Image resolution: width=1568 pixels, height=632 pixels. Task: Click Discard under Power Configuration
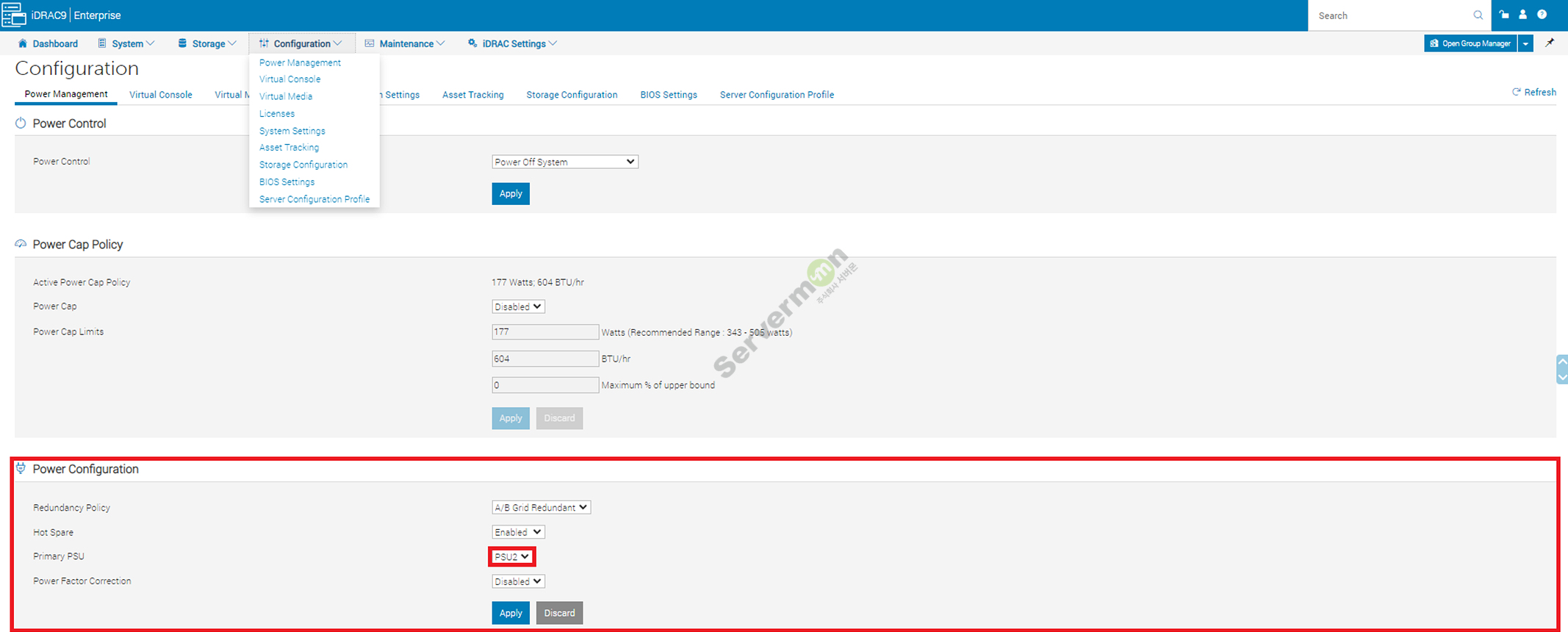coord(559,613)
